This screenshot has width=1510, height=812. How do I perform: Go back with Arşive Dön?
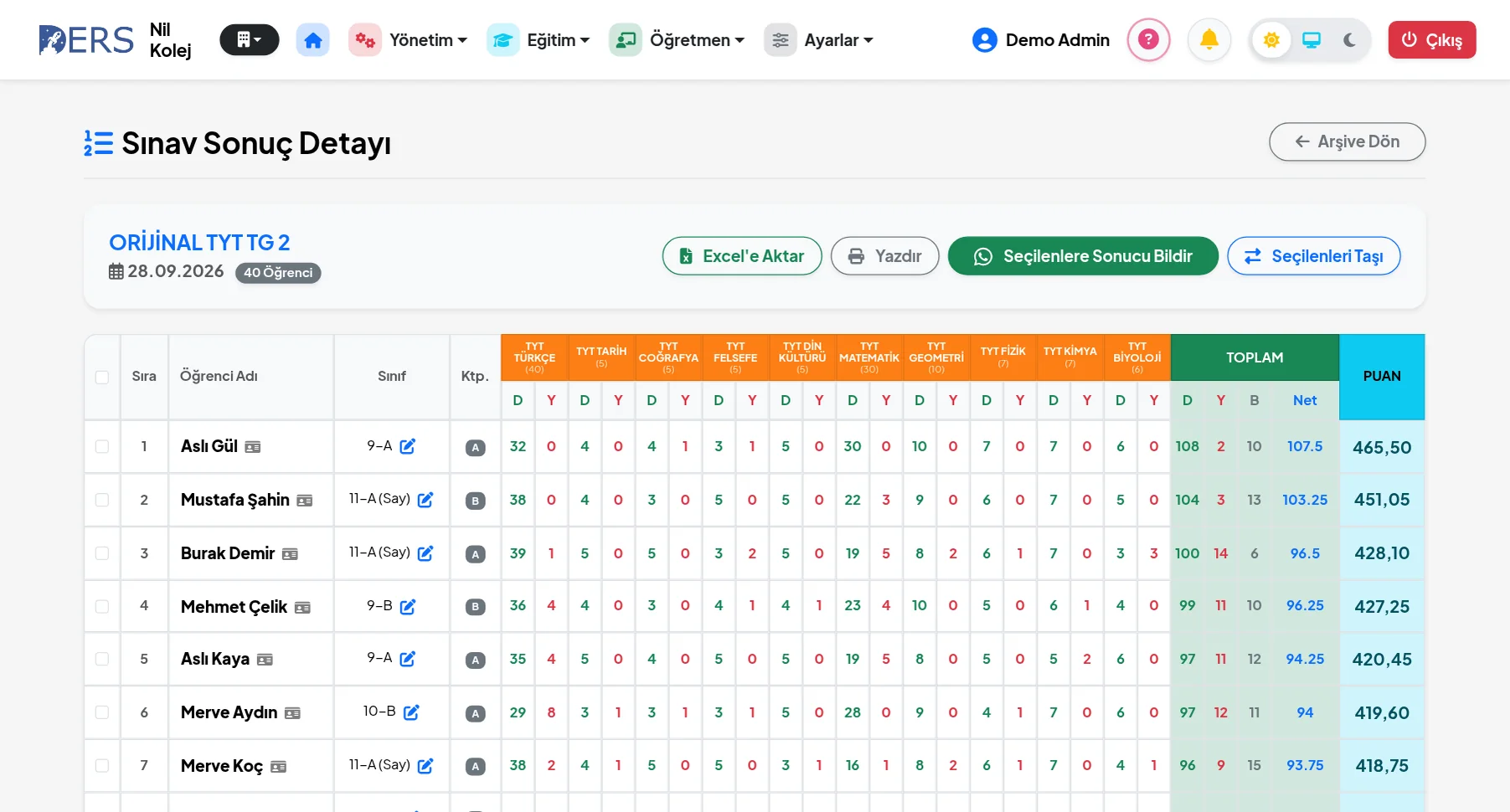pyautogui.click(x=1347, y=141)
